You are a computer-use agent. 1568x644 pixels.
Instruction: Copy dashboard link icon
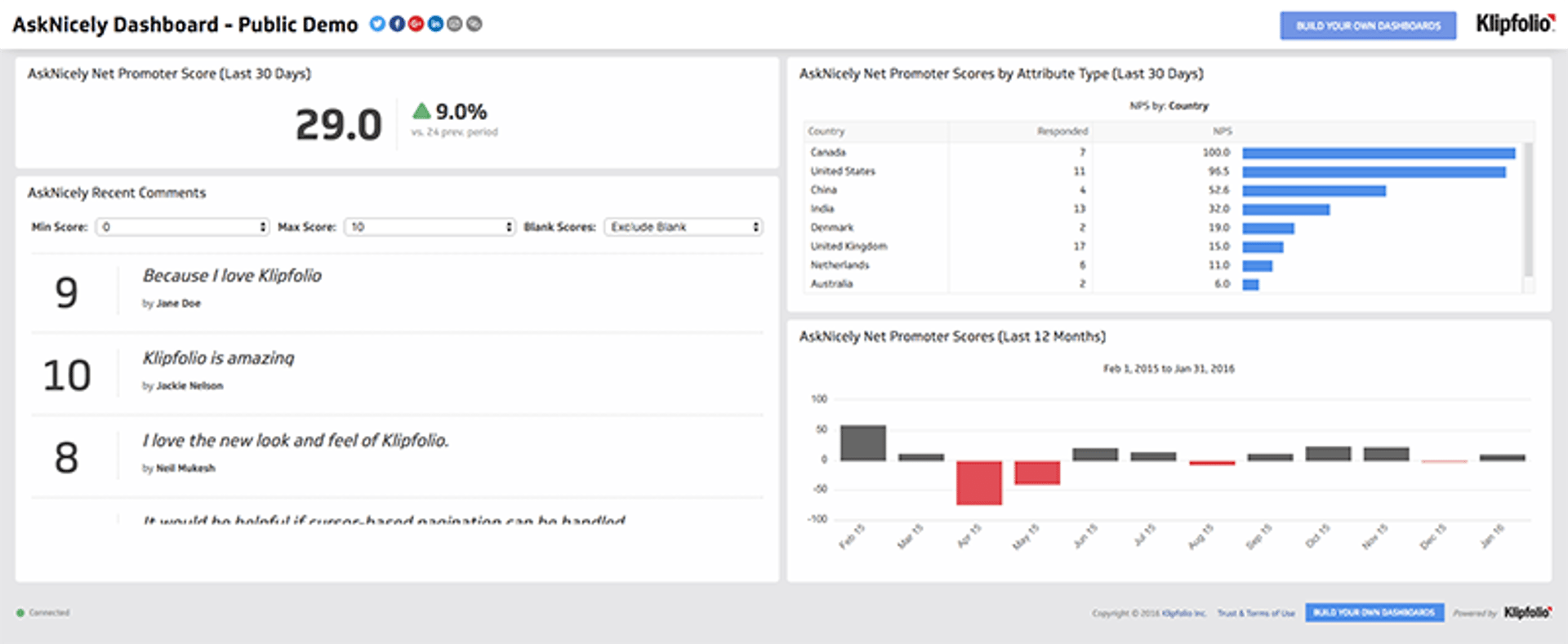(474, 24)
